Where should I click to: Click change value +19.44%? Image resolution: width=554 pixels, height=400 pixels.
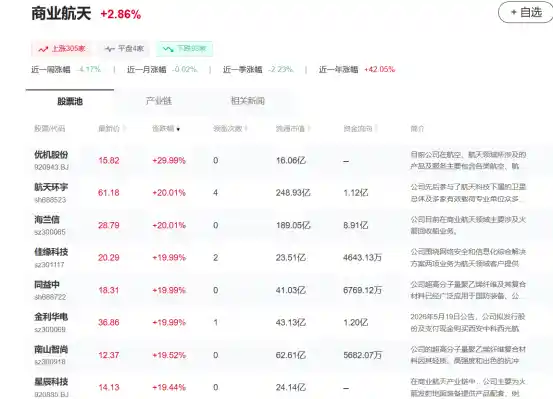click(169, 388)
